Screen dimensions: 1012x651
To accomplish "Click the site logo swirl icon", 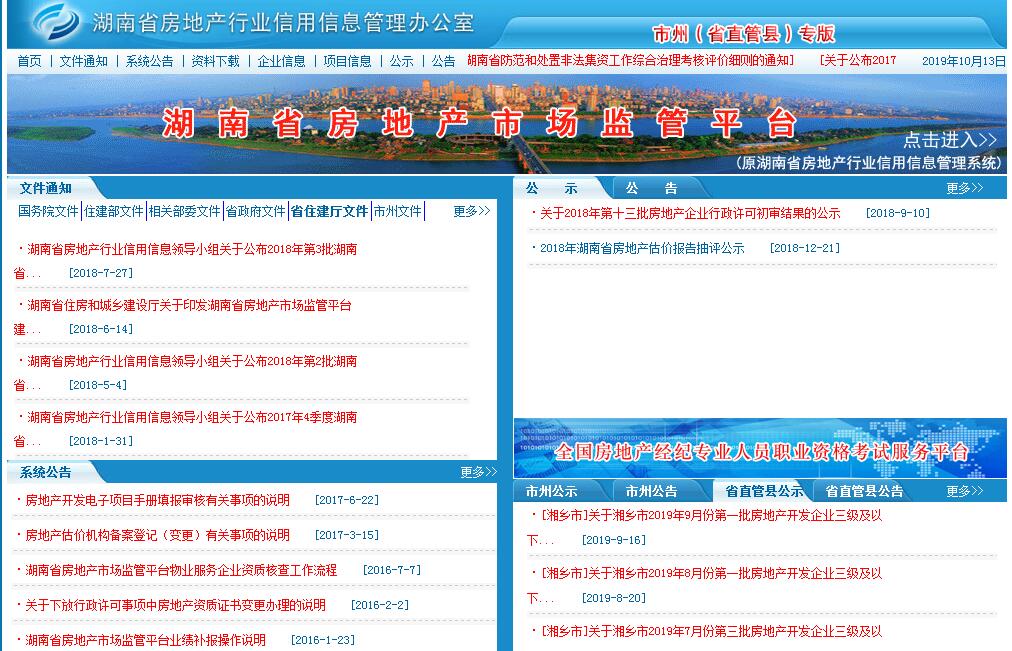I will [57, 21].
